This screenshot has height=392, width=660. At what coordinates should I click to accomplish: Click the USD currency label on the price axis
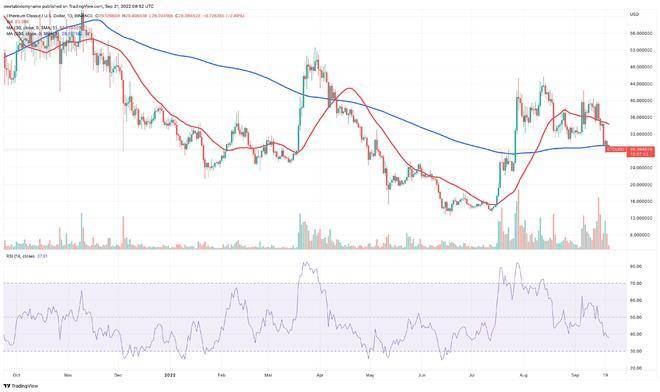pyautogui.click(x=634, y=14)
